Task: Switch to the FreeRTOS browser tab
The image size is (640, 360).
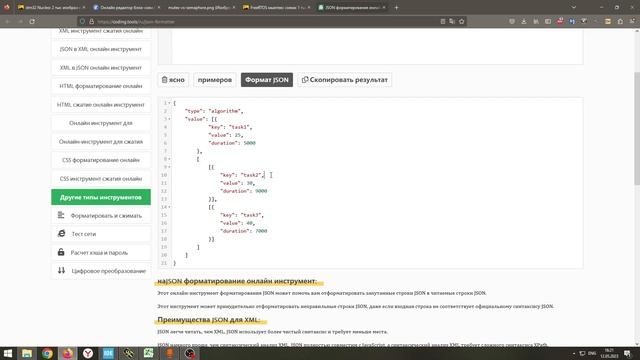Action: pos(276,7)
